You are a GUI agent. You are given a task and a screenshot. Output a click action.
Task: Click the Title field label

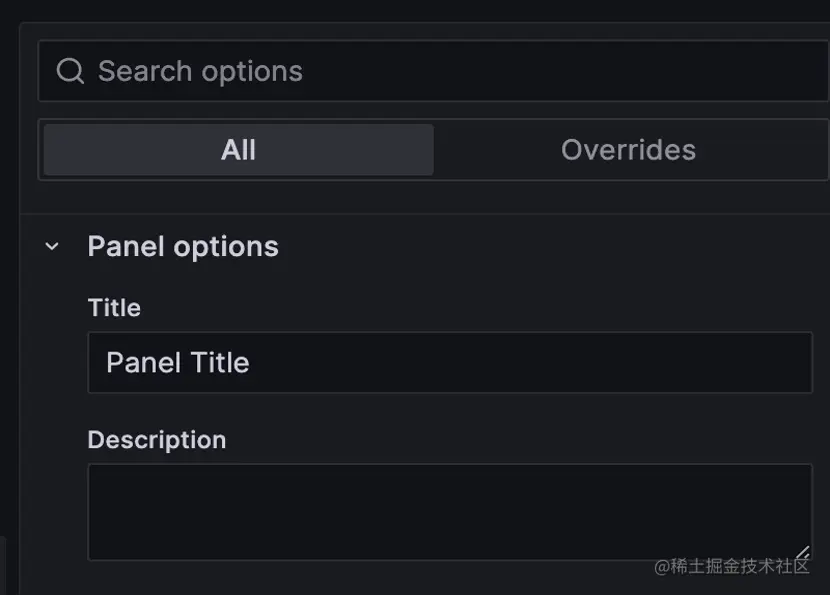pos(114,307)
